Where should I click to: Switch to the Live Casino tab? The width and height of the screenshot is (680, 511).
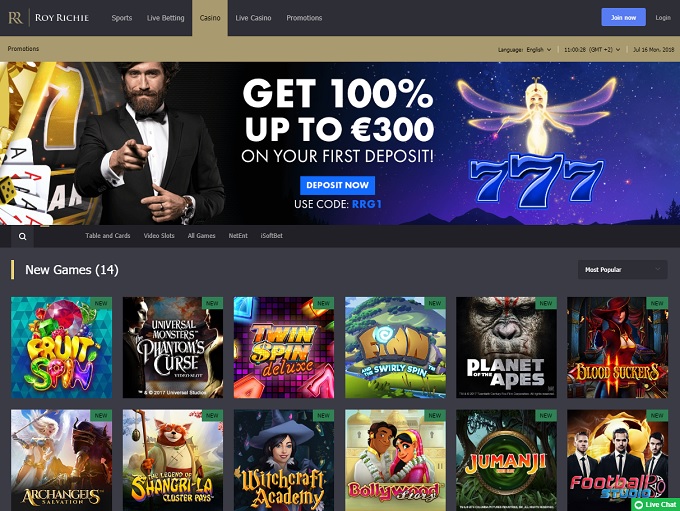[253, 18]
